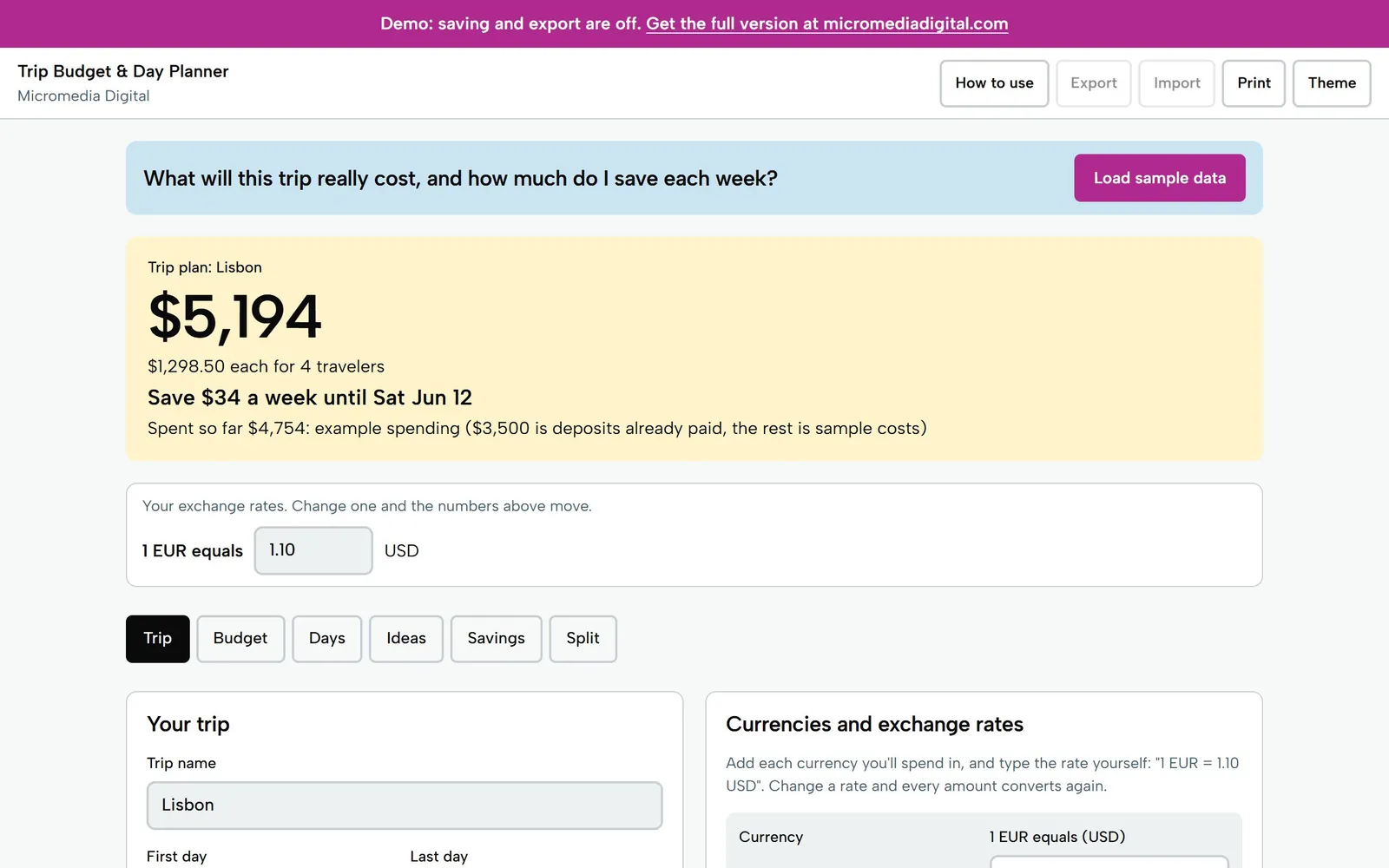
Task: Click the 'Trip Budget & Day Planner' title
Action: [x=123, y=71]
